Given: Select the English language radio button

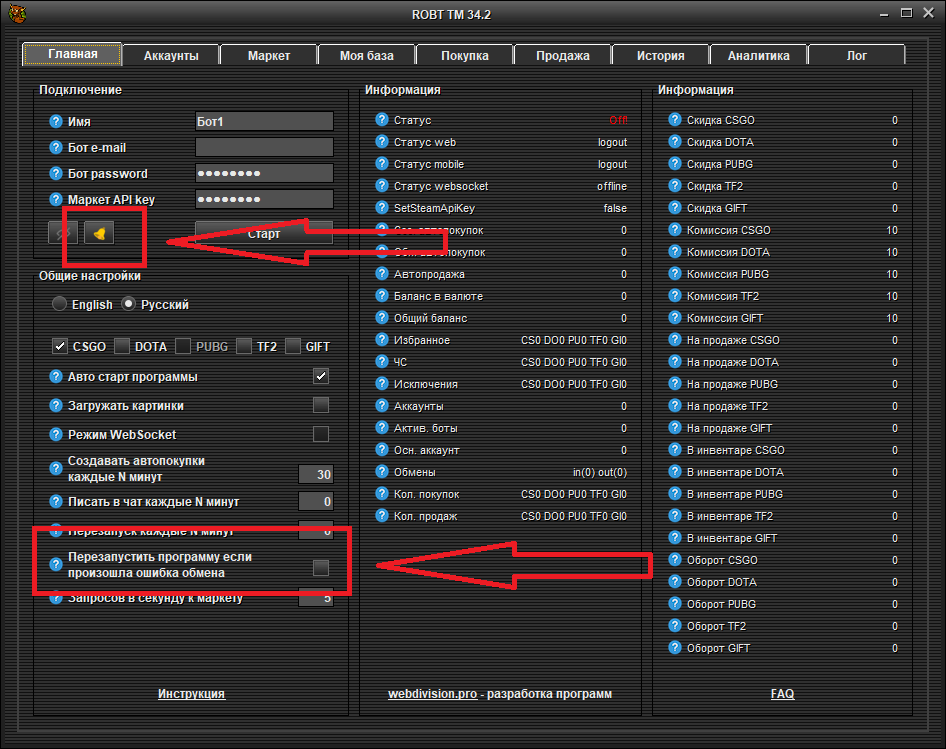Looking at the screenshot, I should [x=60, y=304].
